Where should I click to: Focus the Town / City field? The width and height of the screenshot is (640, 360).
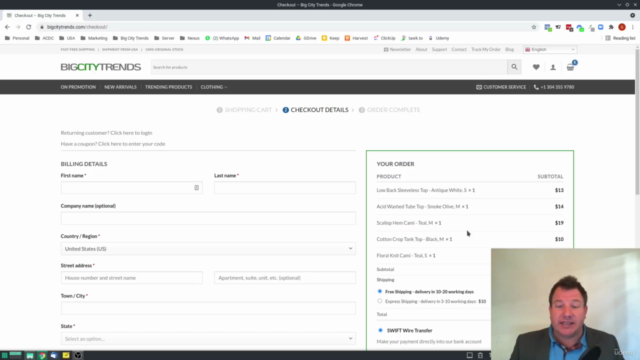[x=208, y=308]
